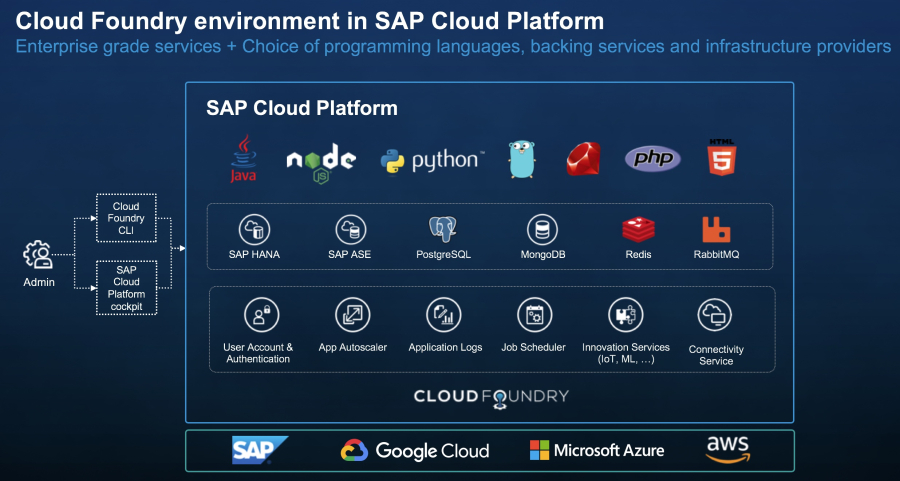
Task: Select the PHP logo
Action: 652,159
